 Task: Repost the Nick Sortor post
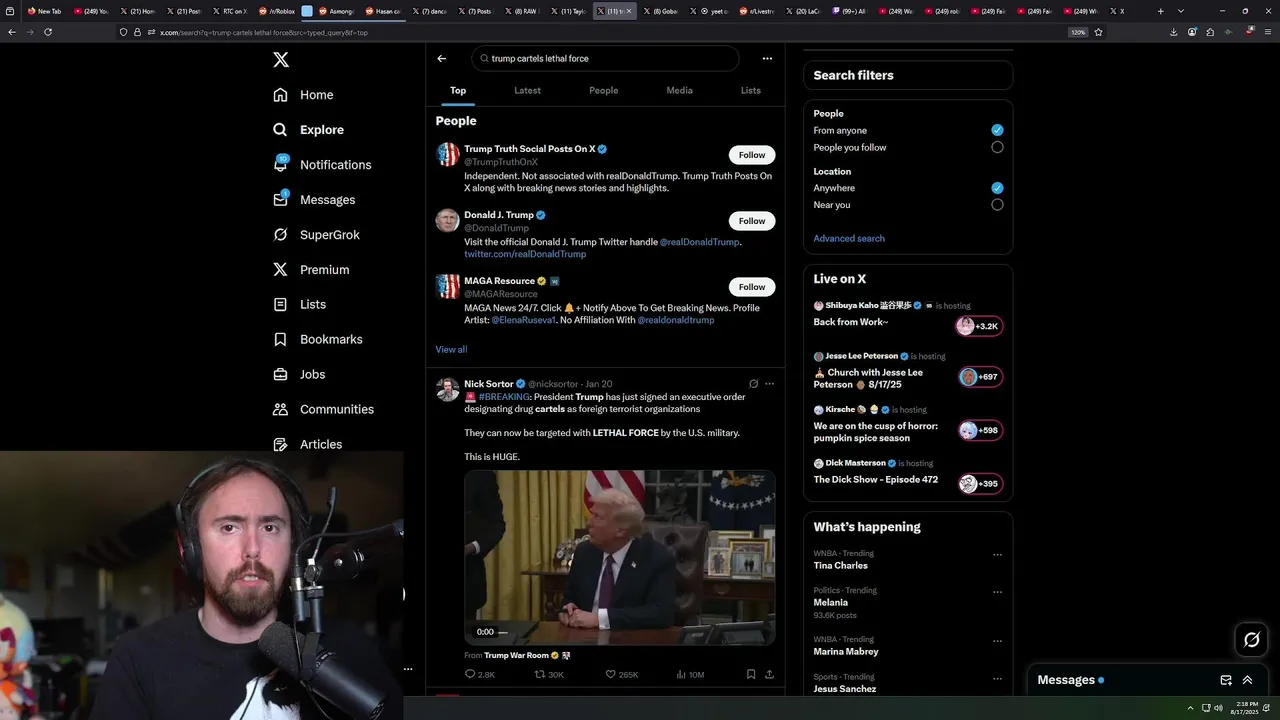[x=550, y=675]
